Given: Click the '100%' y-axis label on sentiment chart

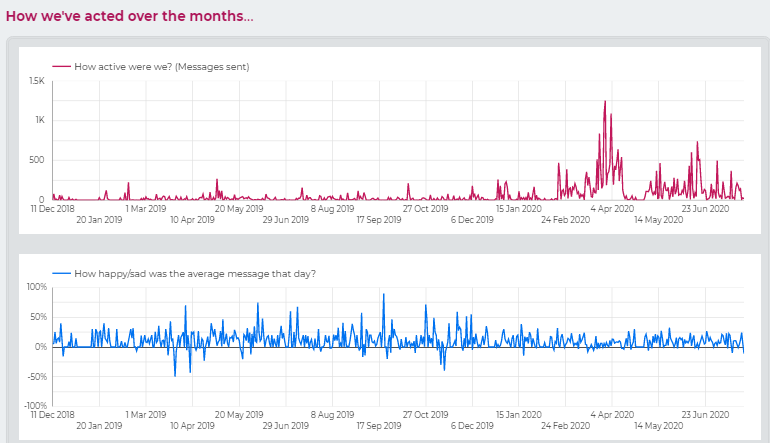Looking at the screenshot, I should 36,287.
